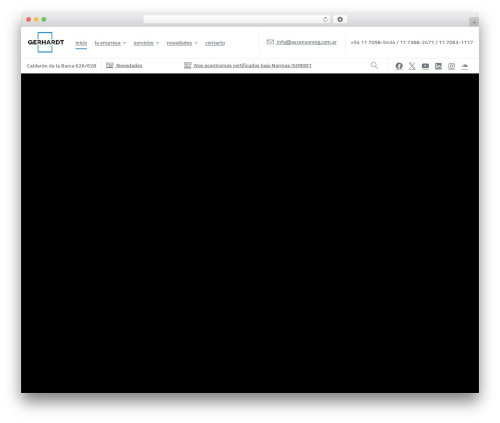Open the Novedades link in secondary bar
This screenshot has height=423, width=500.
pos(129,66)
